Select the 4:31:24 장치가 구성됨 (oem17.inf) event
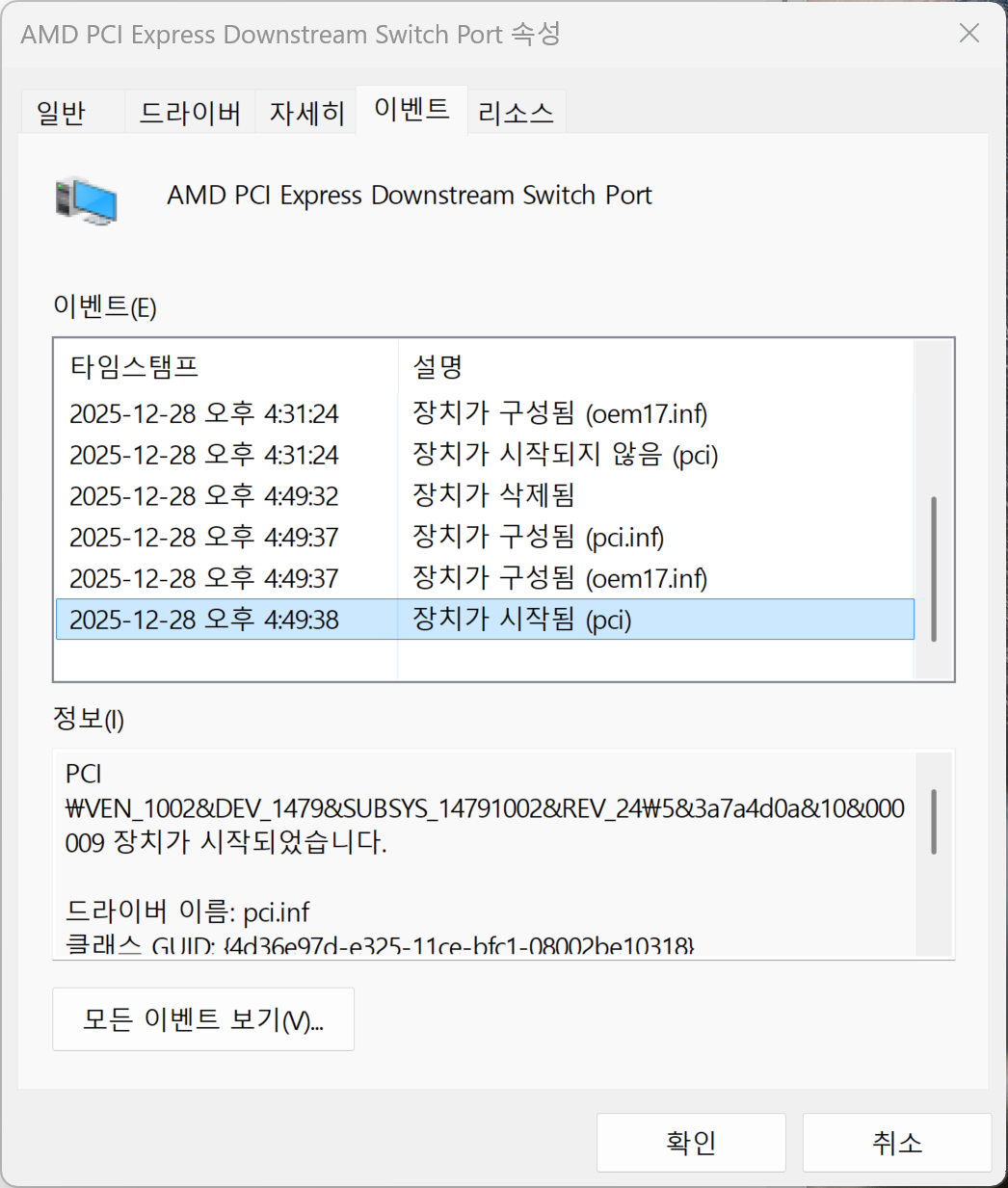This screenshot has width=1008, height=1188. 485,413
